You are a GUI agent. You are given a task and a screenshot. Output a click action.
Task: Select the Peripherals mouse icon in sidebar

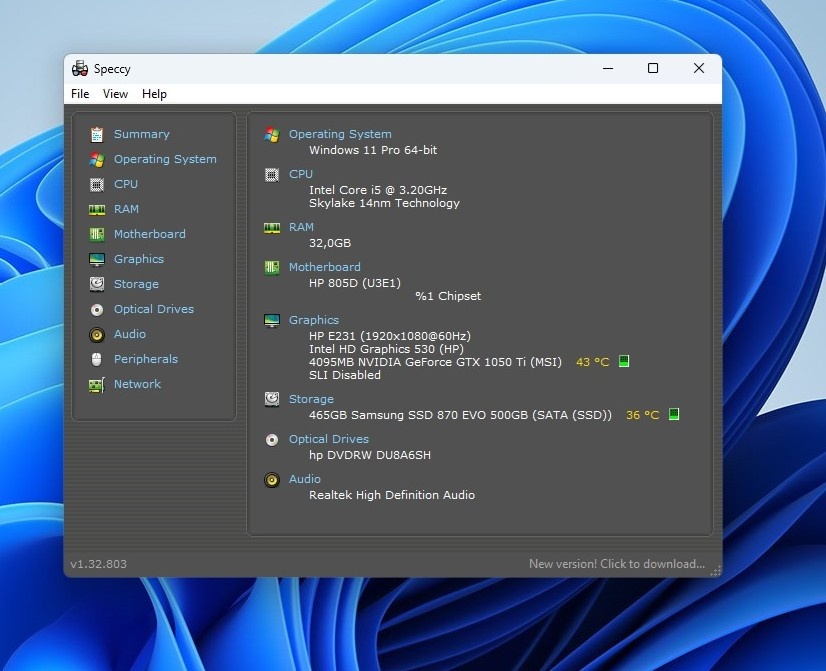[97, 359]
